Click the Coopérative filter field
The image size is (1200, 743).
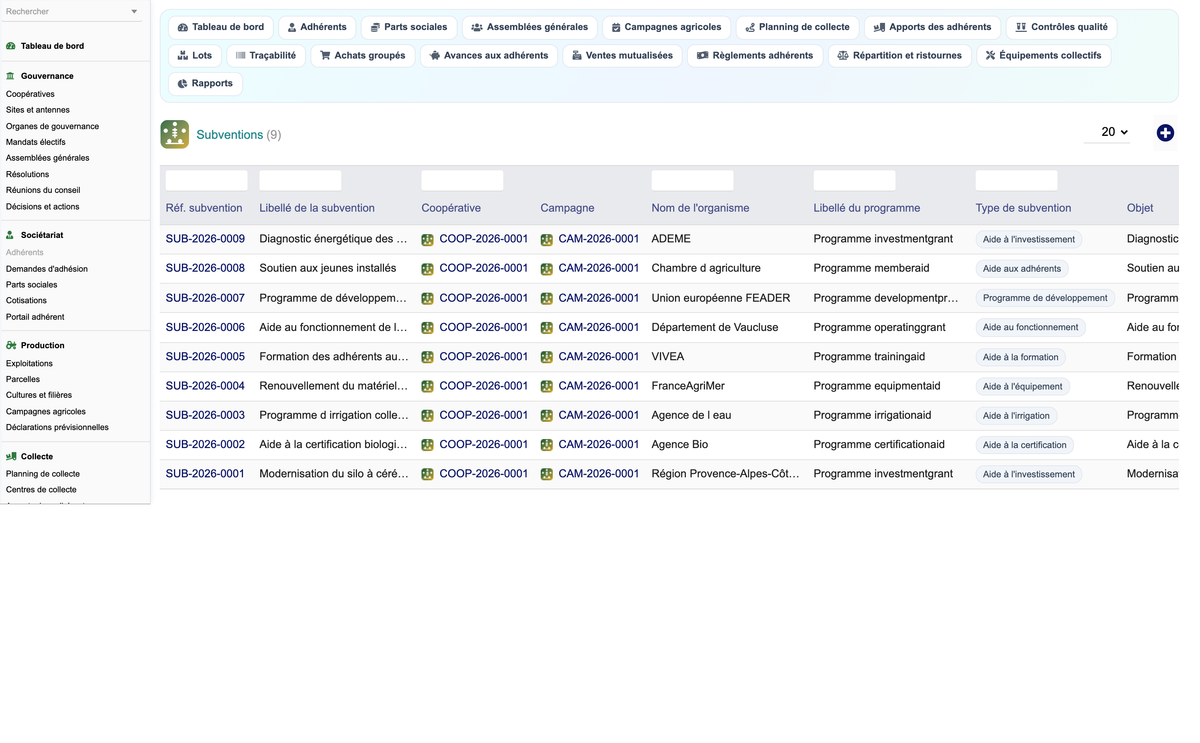pyautogui.click(x=462, y=180)
